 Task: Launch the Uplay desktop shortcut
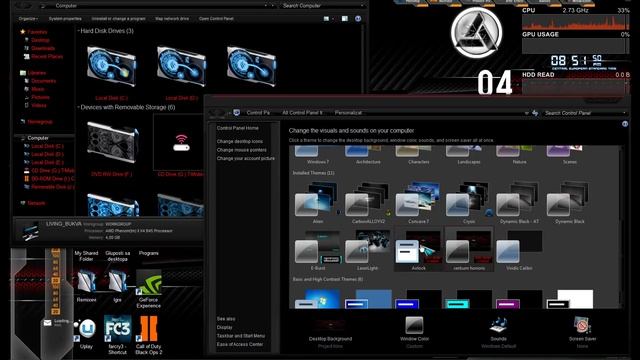[86, 329]
